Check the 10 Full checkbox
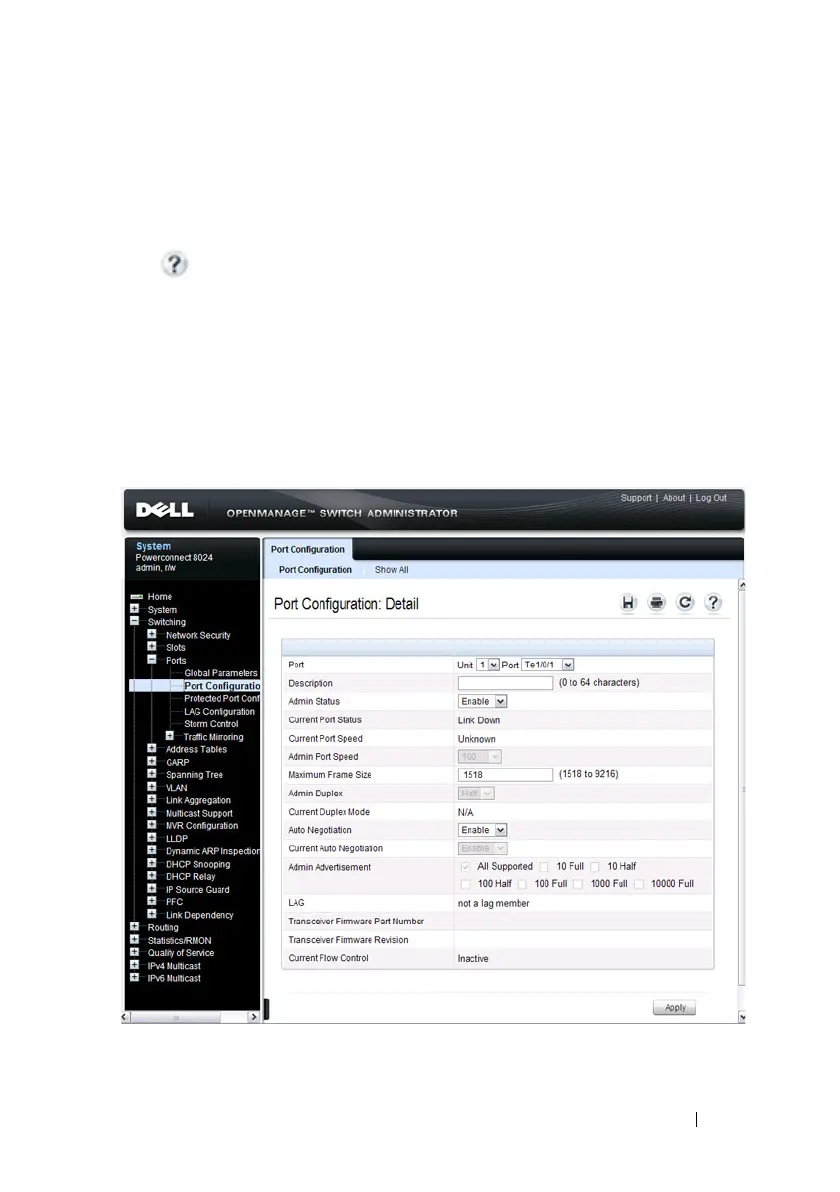 [544, 867]
